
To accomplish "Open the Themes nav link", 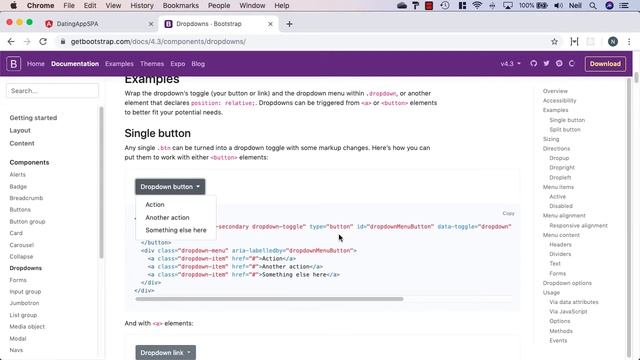I will (x=152, y=64).
